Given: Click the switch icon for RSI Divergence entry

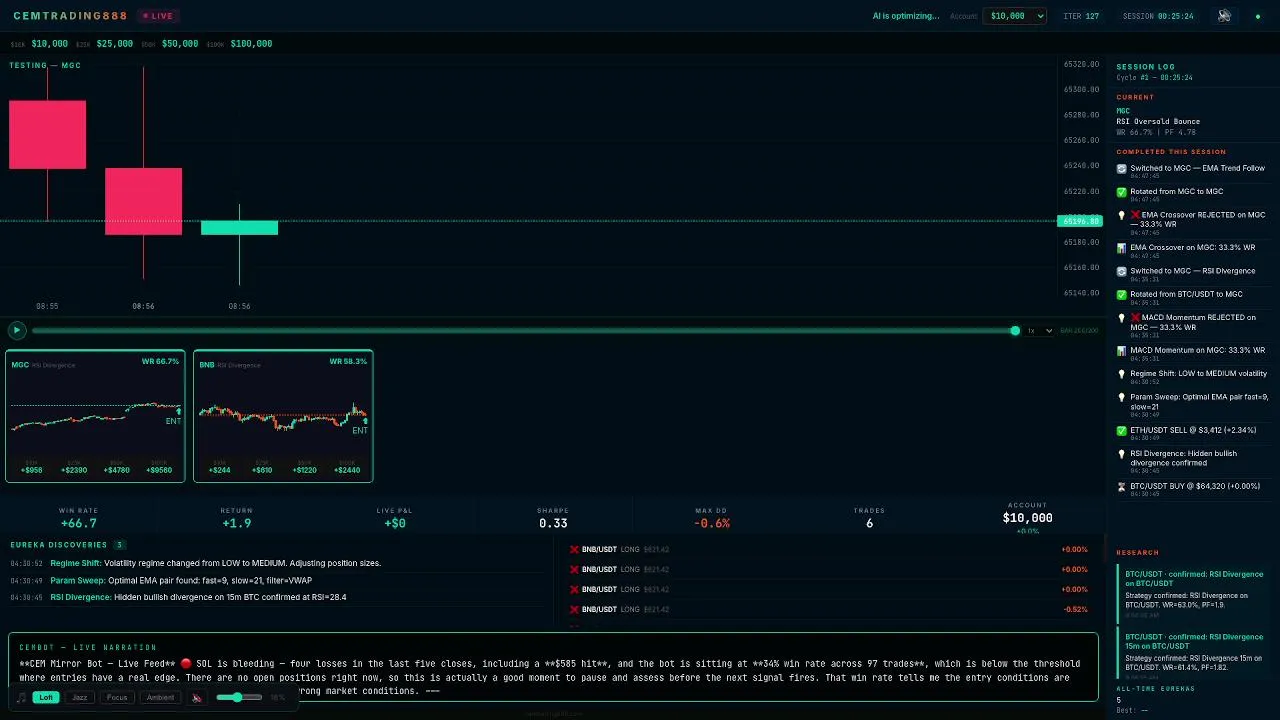Looking at the screenshot, I should click(x=1121, y=271).
